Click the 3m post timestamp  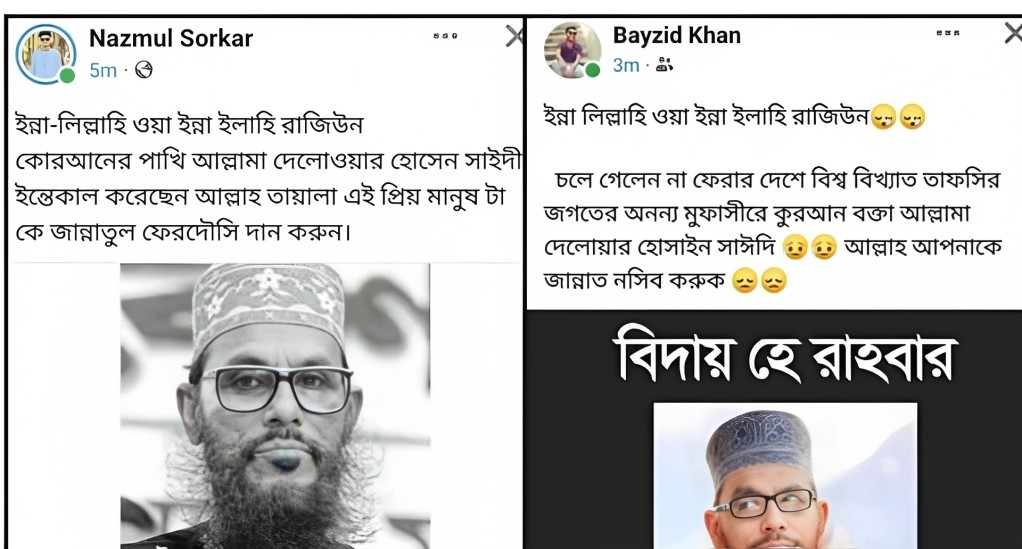[626, 65]
